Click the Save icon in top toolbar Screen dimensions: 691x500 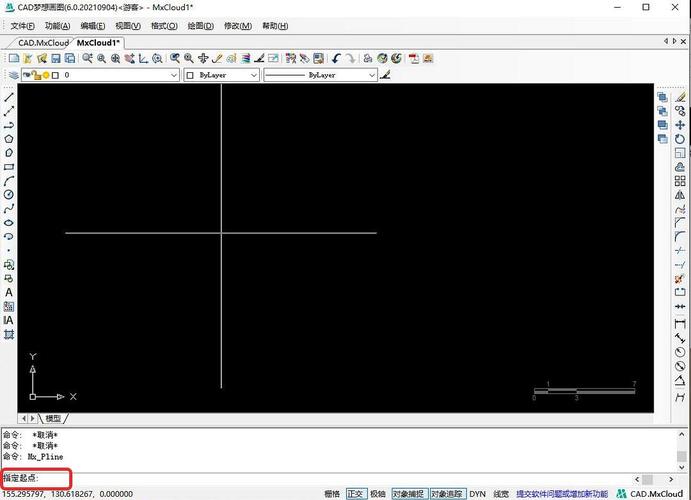56,59
